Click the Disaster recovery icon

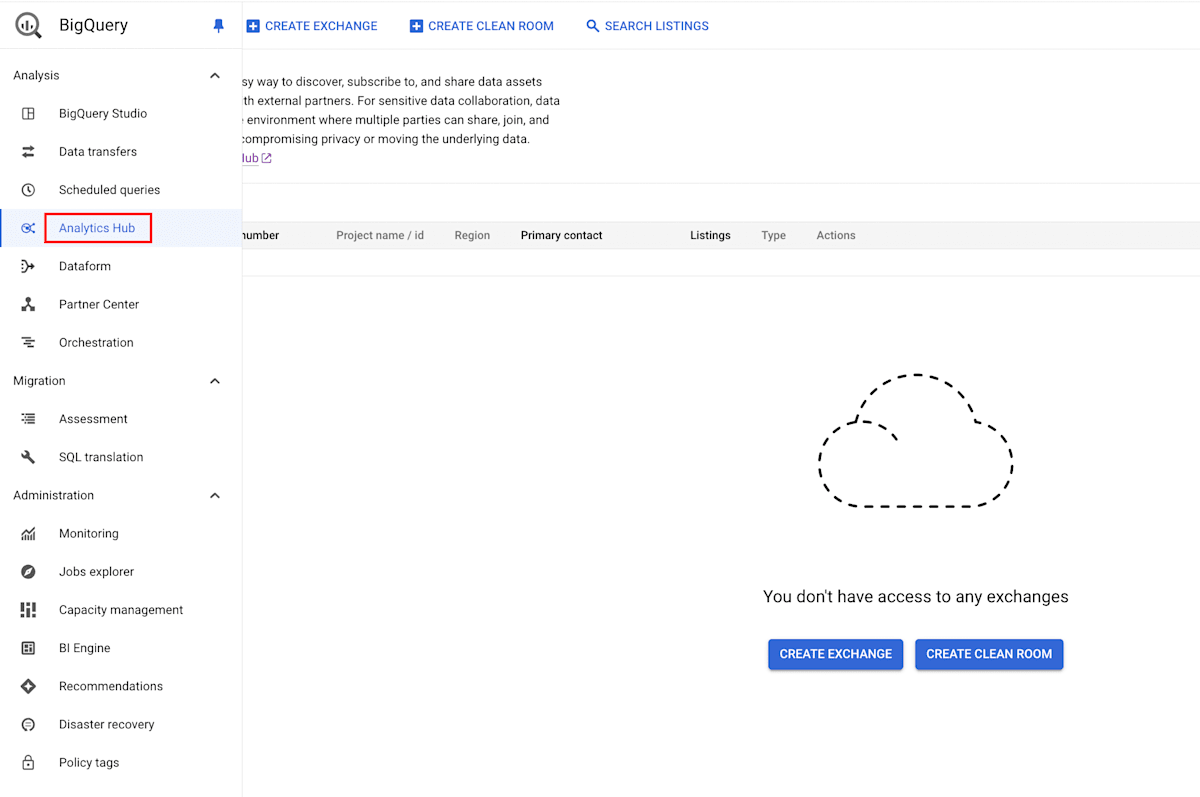pos(28,724)
